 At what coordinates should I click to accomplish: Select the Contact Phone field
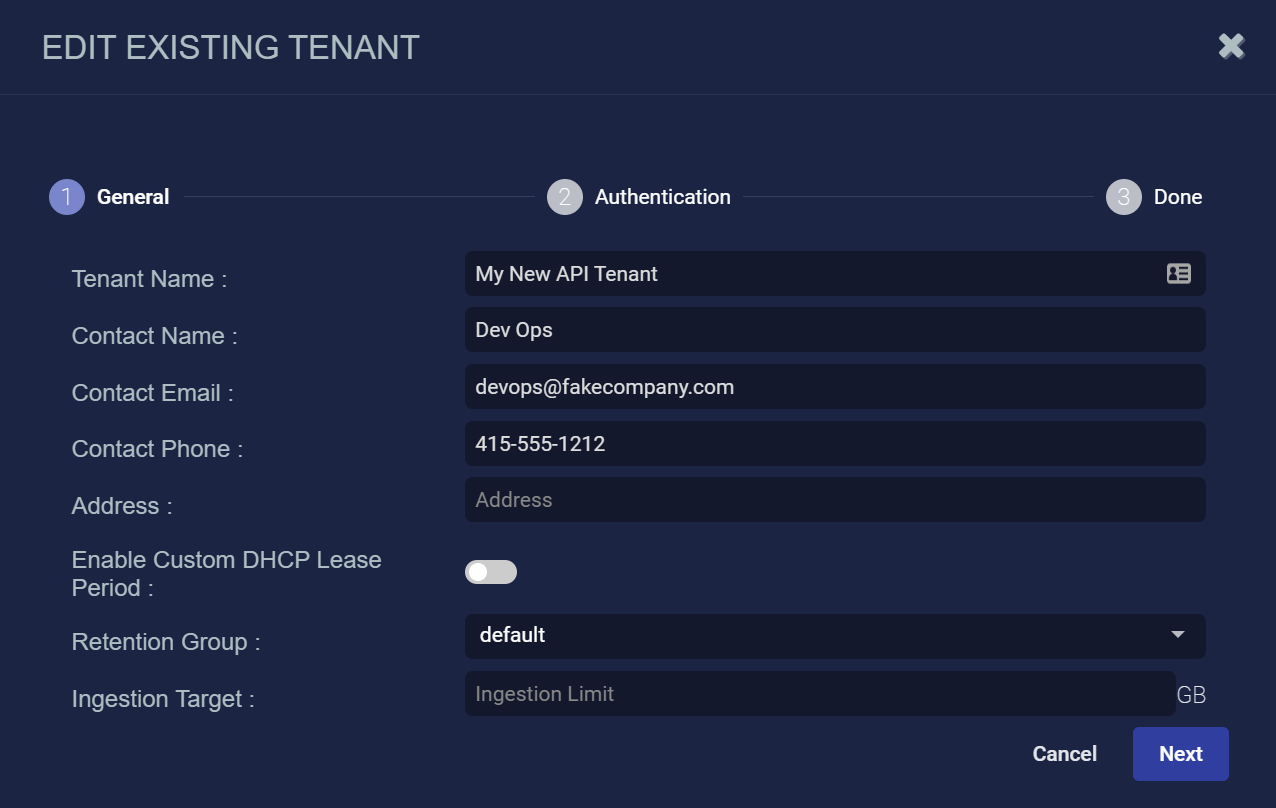coord(834,443)
